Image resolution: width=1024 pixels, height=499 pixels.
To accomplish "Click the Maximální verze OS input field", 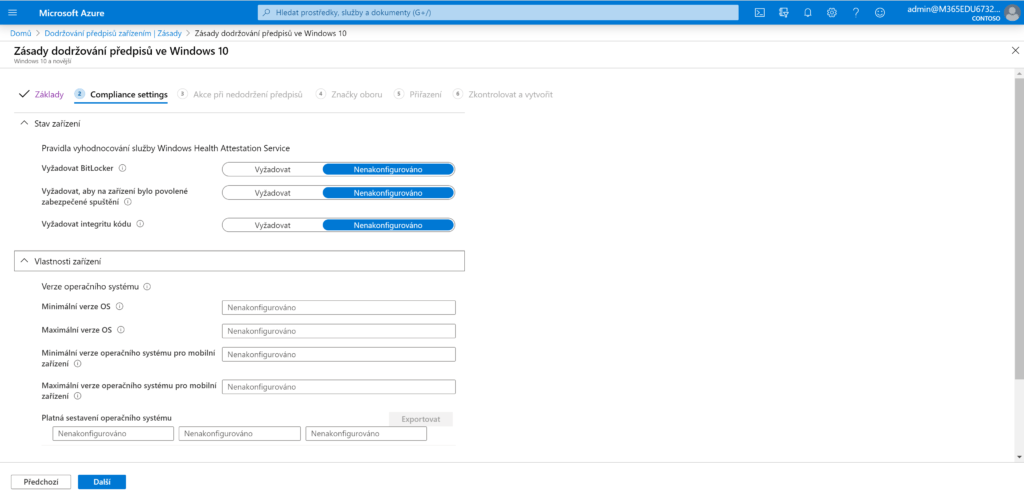I will (338, 331).
